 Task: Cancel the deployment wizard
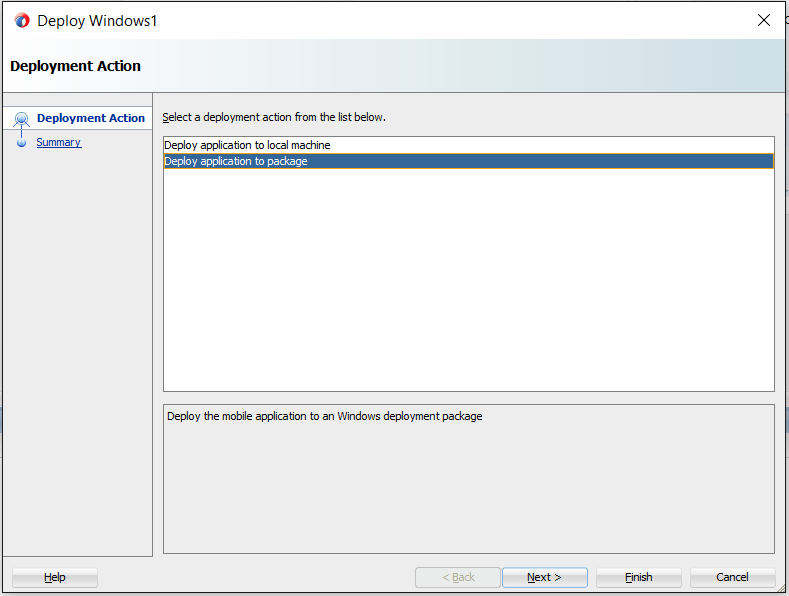pos(732,577)
